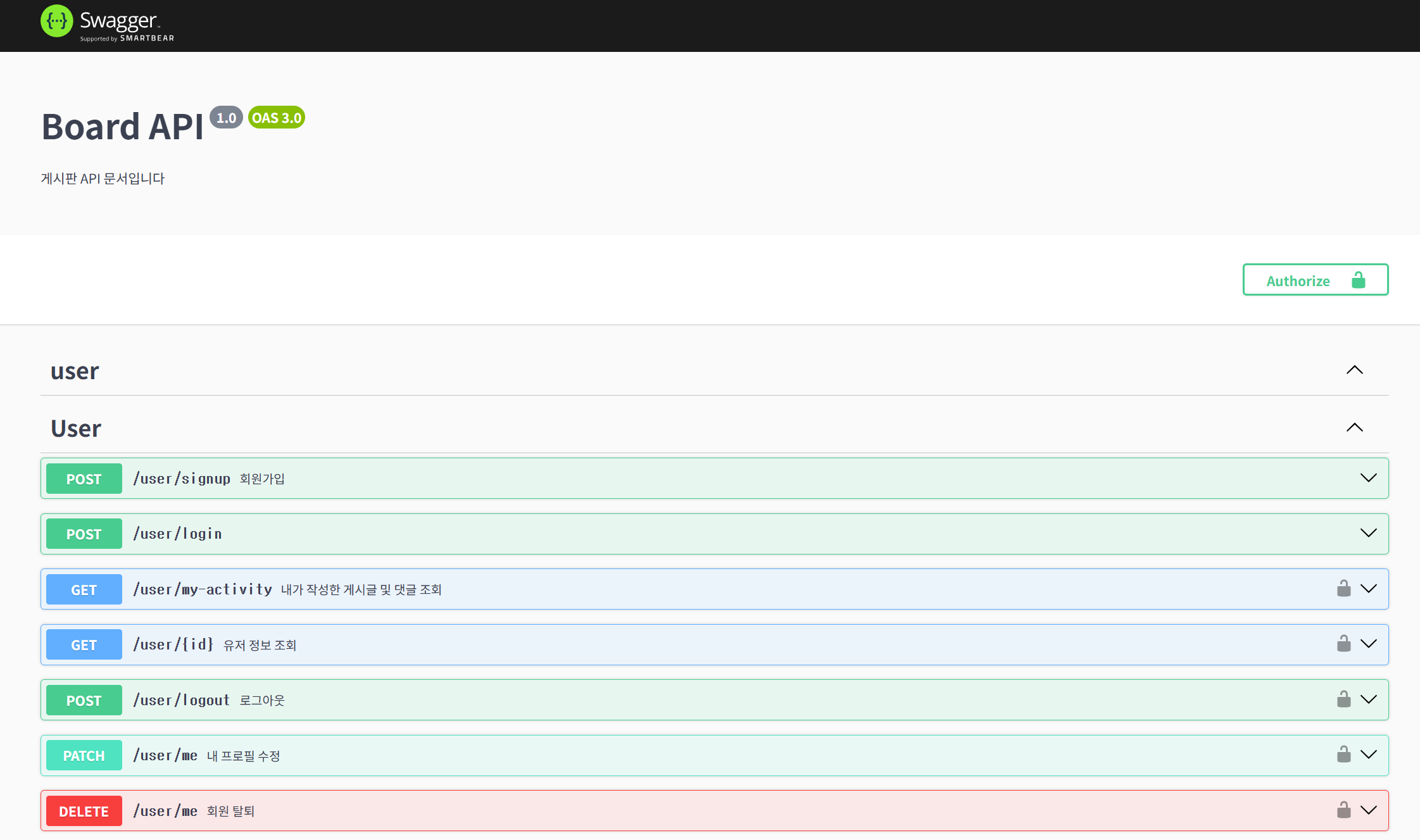Click the 'Board API' title
Viewport: 1420px width, 840px height.
123,127
